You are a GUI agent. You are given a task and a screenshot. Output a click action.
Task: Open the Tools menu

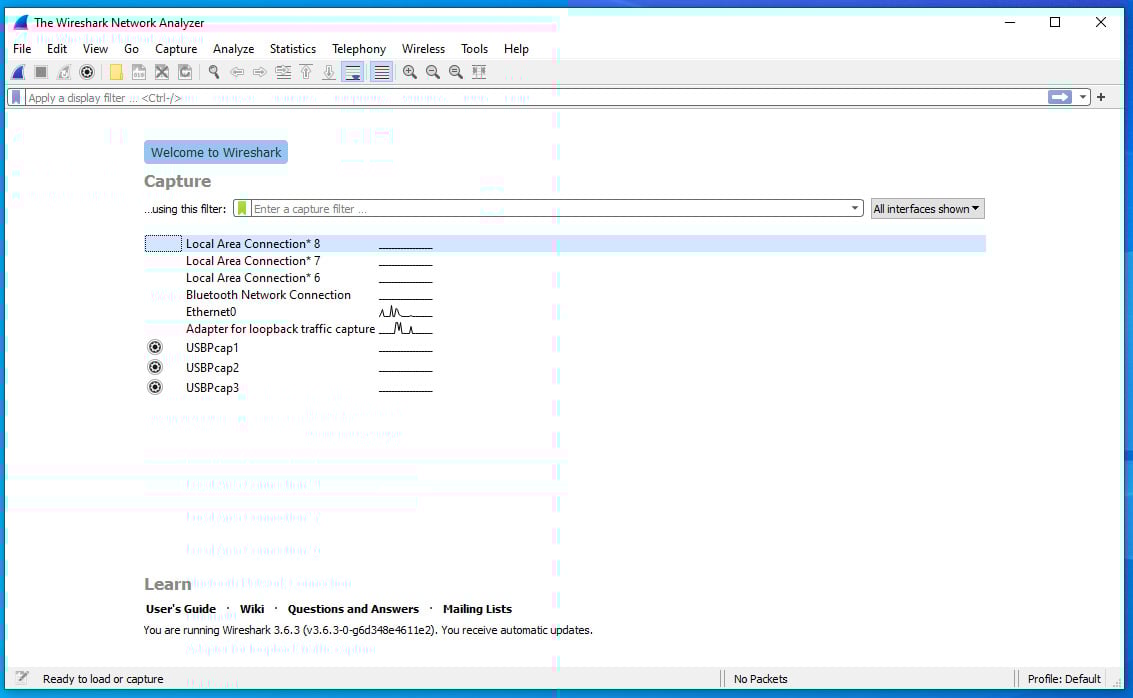tap(475, 49)
